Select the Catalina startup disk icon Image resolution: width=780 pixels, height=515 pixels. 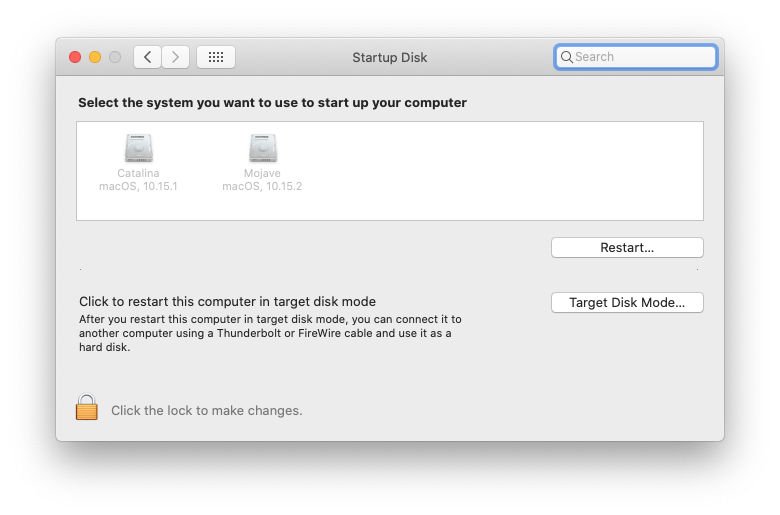[139, 148]
